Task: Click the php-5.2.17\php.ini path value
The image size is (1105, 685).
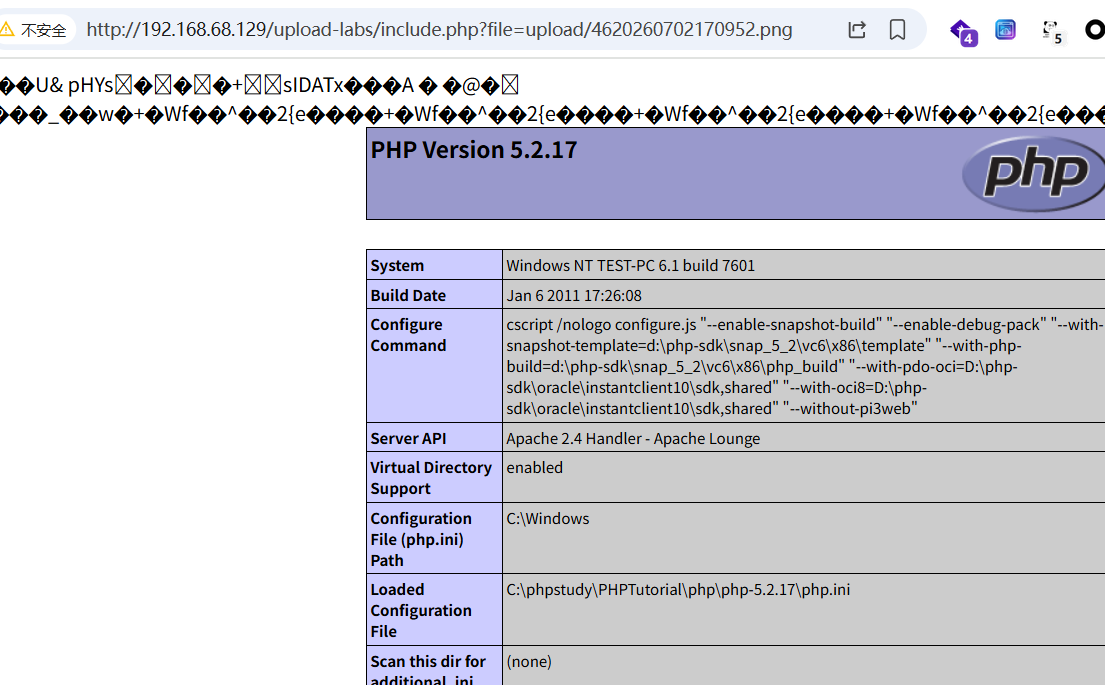Action: (x=678, y=590)
